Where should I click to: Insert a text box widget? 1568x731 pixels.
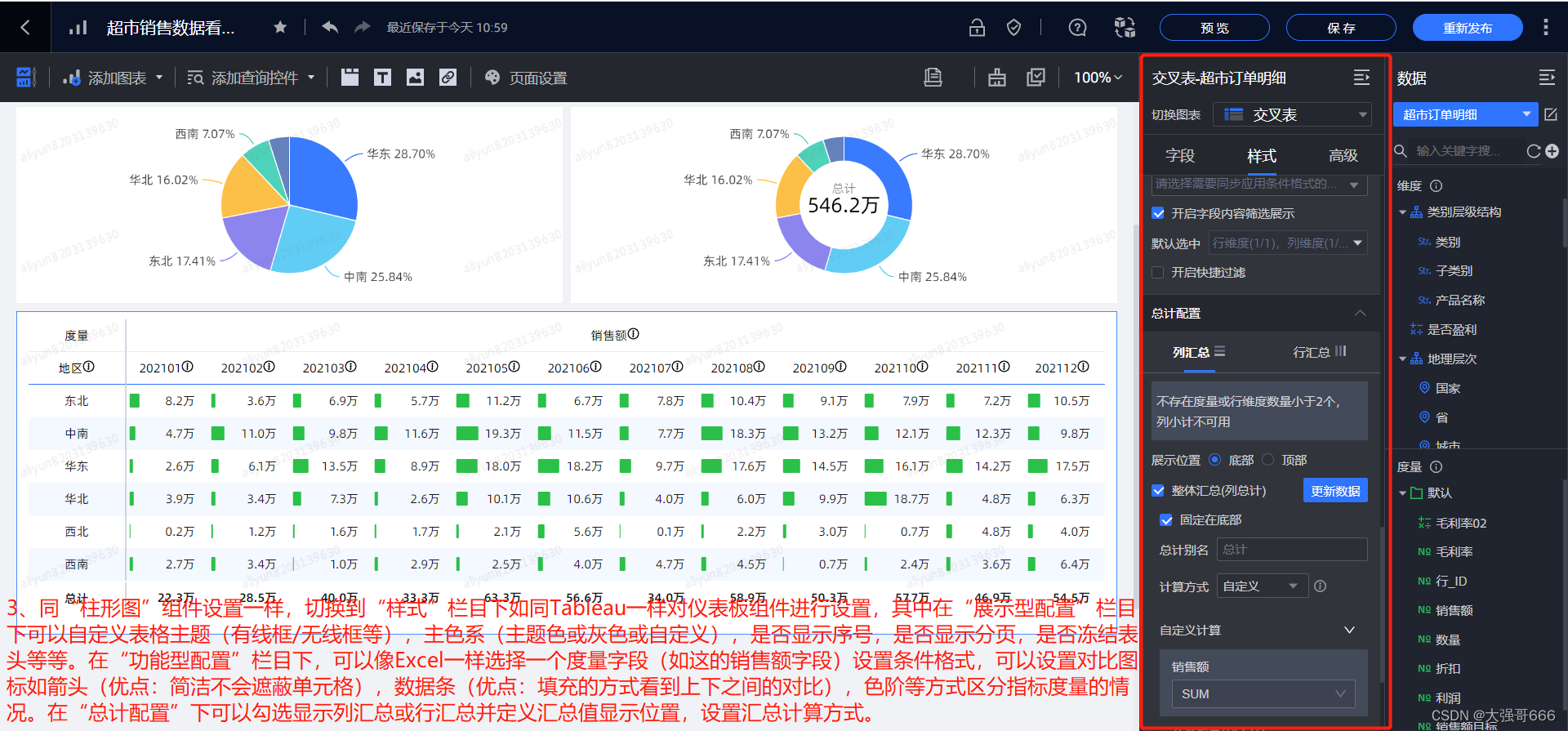click(x=382, y=78)
